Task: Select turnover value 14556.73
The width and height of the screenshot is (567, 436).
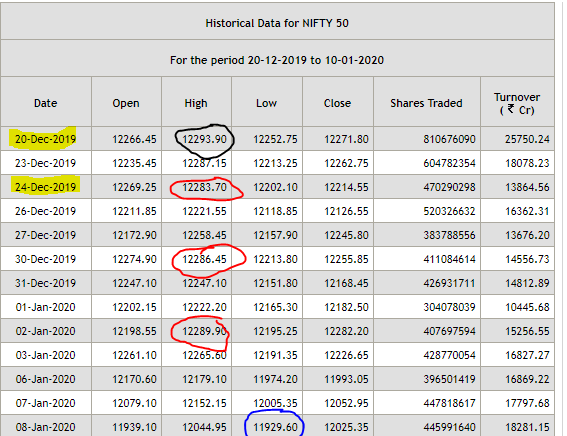Action: tap(527, 259)
